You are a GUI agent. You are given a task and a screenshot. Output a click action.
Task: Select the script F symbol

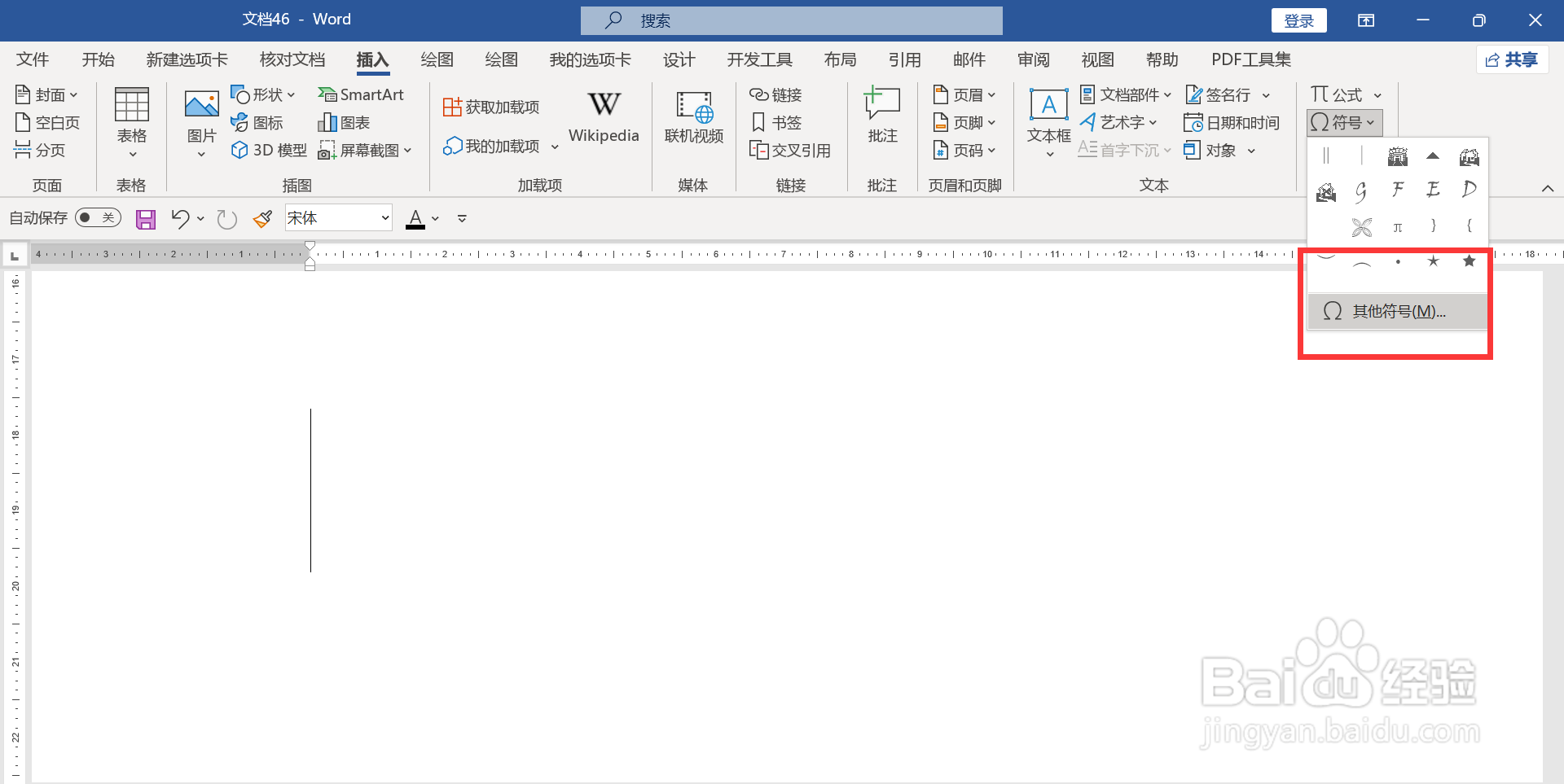[1398, 191]
